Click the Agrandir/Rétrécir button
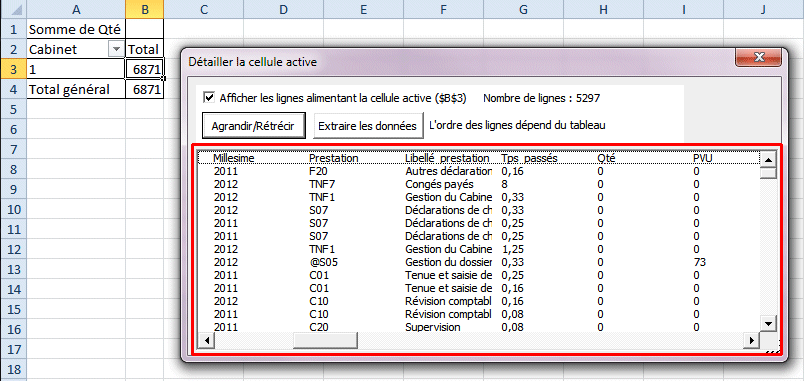Screen dimensions: 804x381 tap(254, 126)
